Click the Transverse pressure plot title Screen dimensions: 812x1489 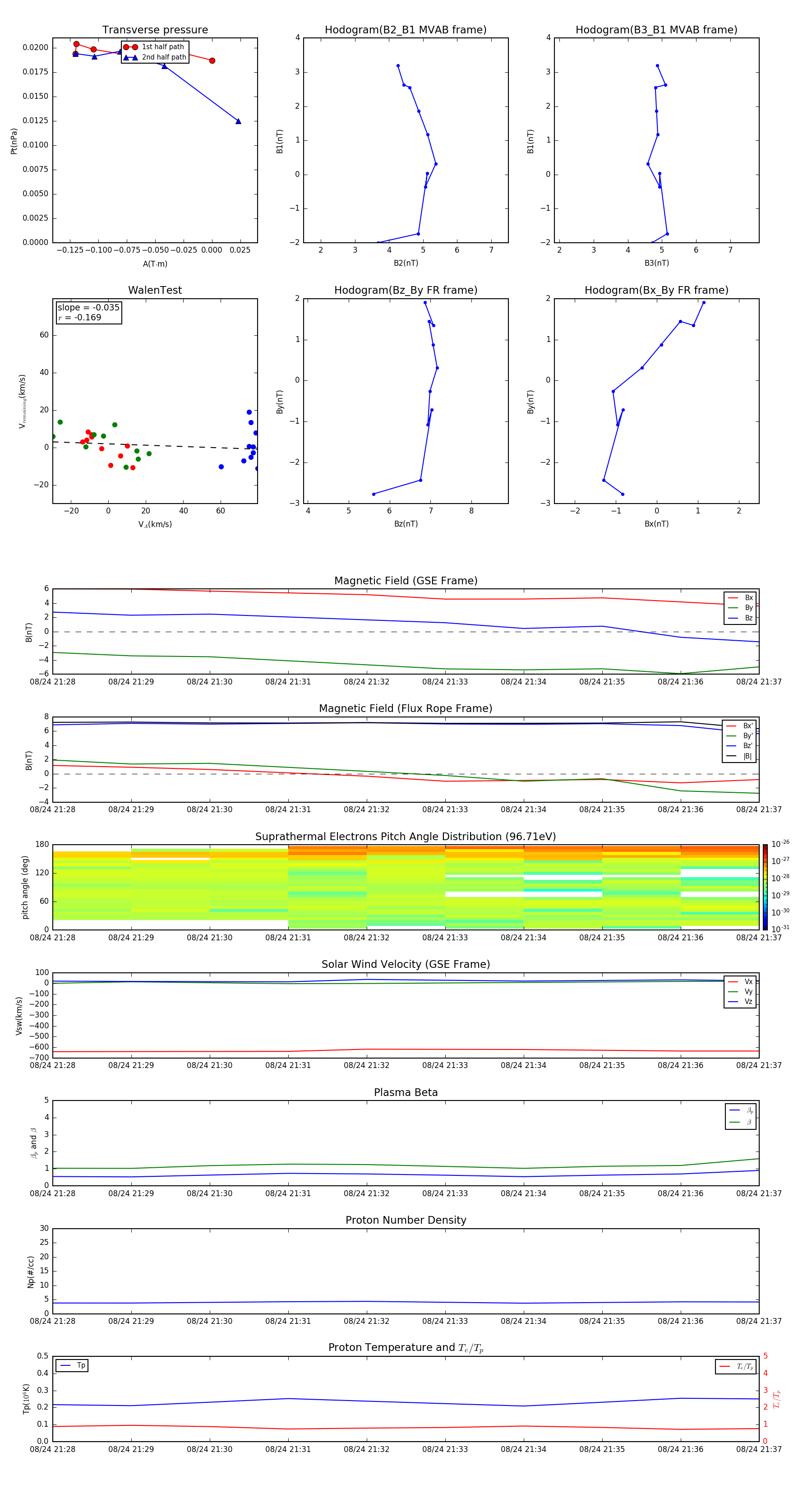coord(155,30)
